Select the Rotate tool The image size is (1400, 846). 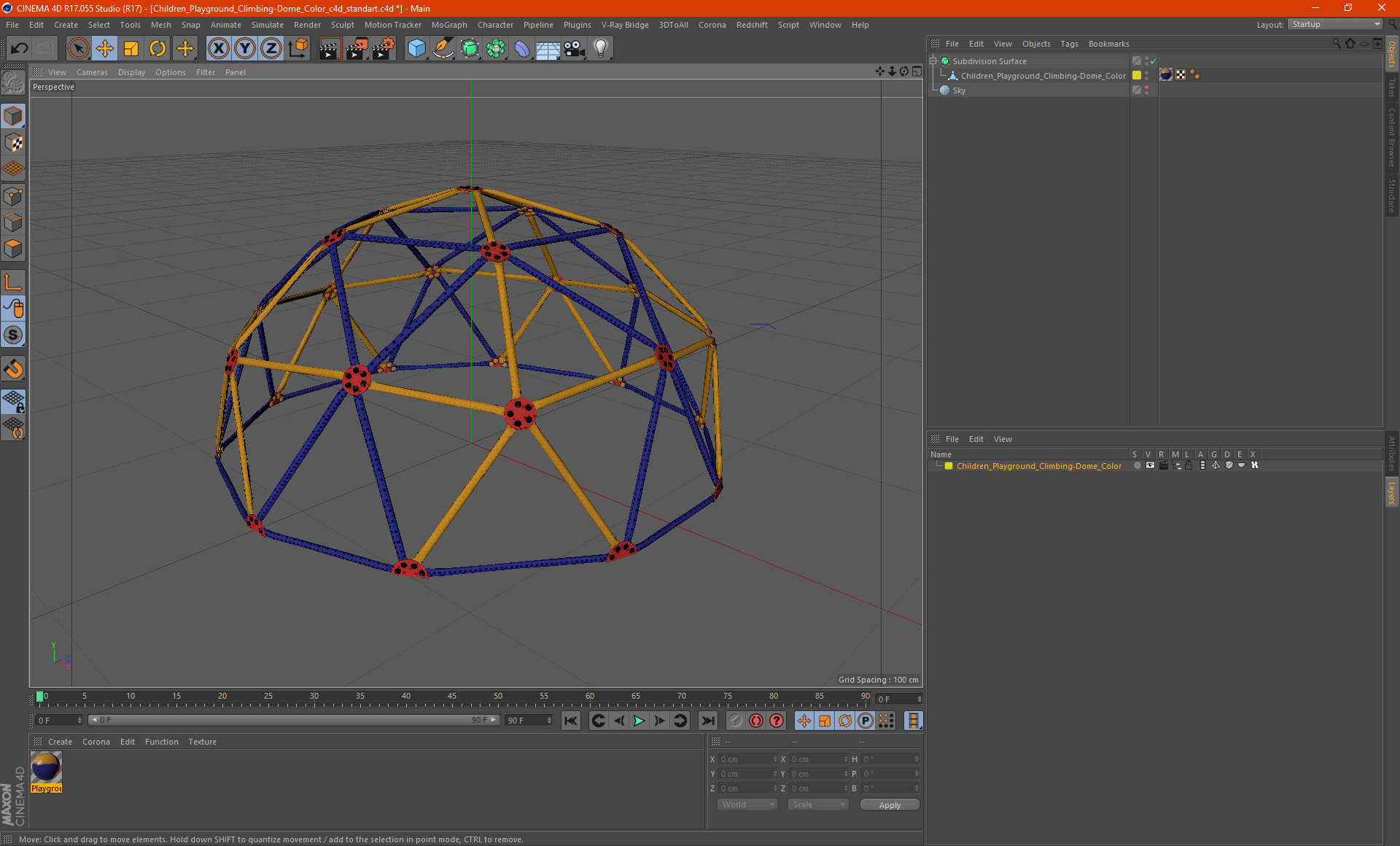click(157, 49)
